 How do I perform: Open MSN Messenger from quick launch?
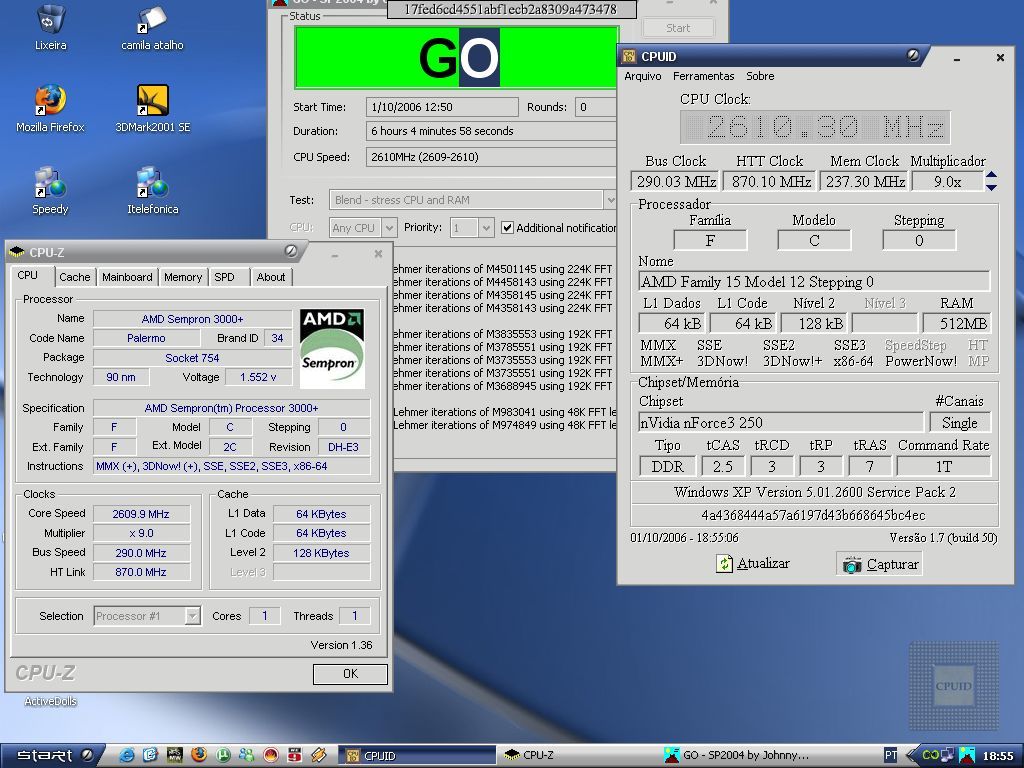(246, 755)
